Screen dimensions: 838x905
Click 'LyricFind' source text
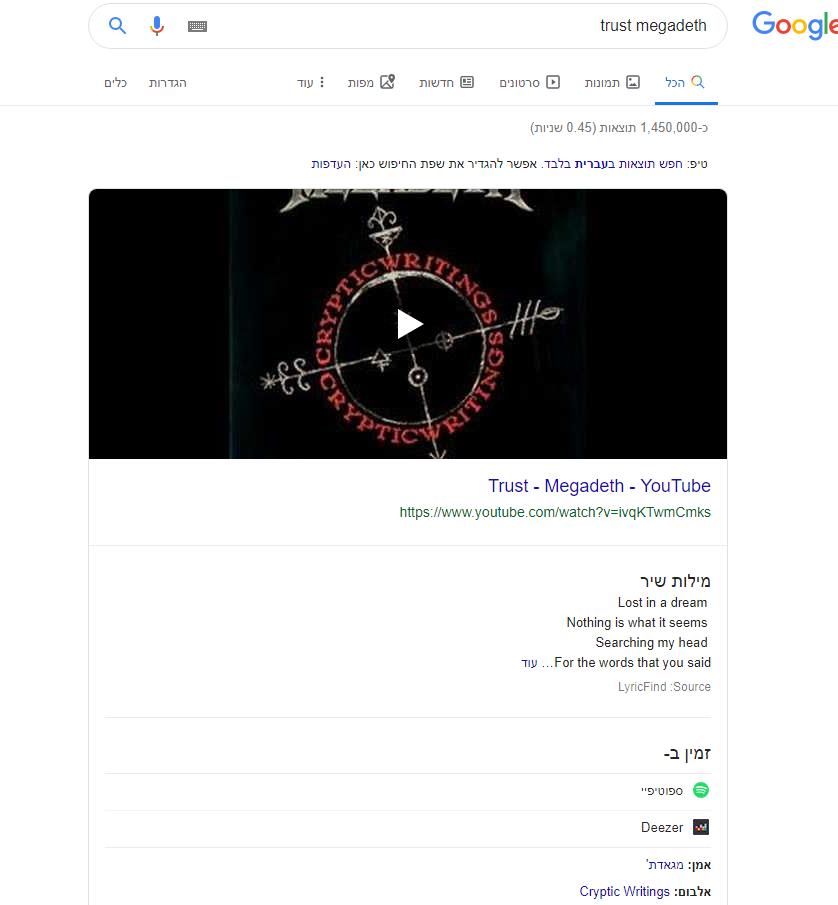click(x=642, y=687)
